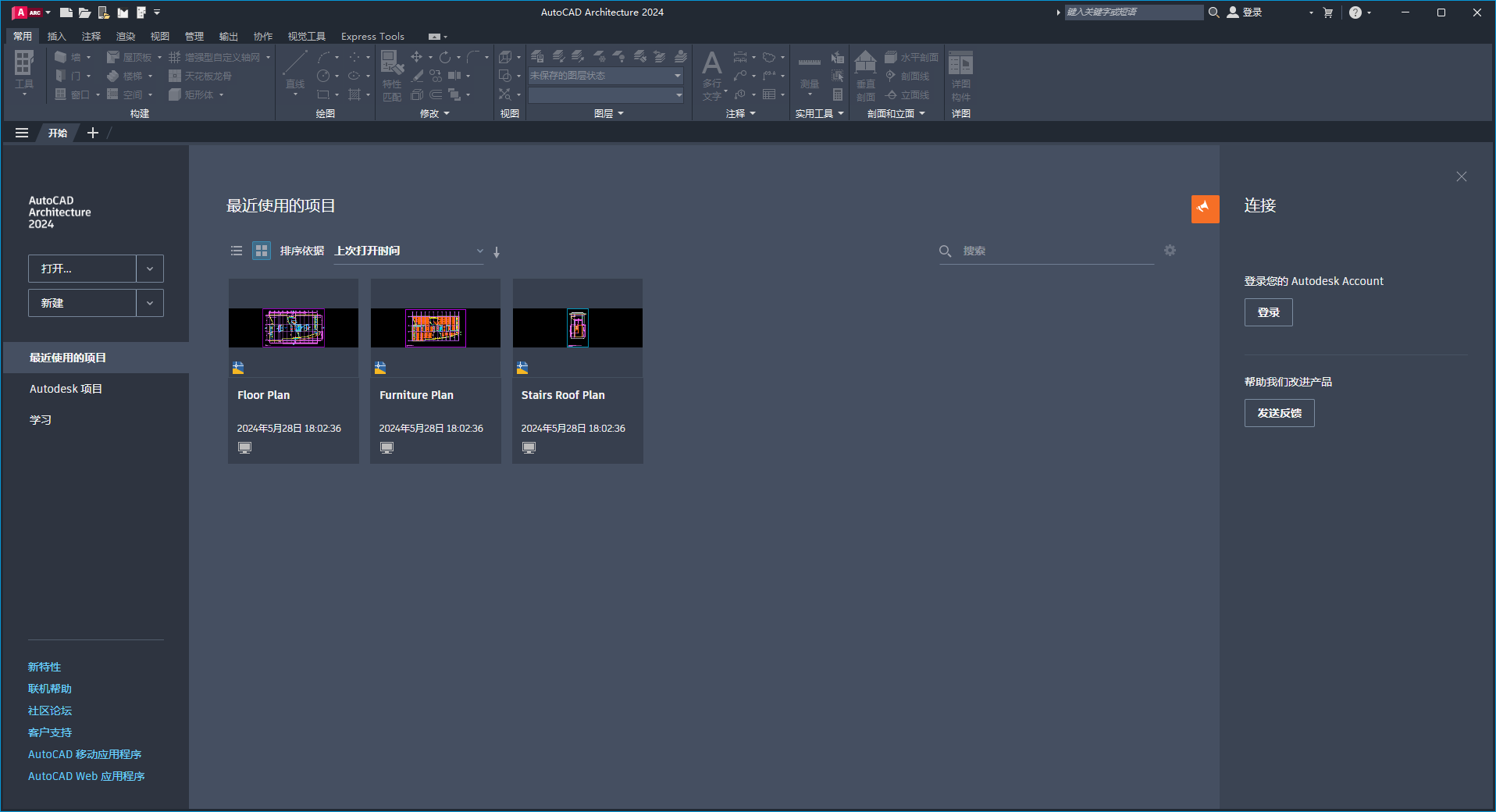Switch recent projects to grid view
This screenshot has width=1496, height=812.
coord(261,251)
